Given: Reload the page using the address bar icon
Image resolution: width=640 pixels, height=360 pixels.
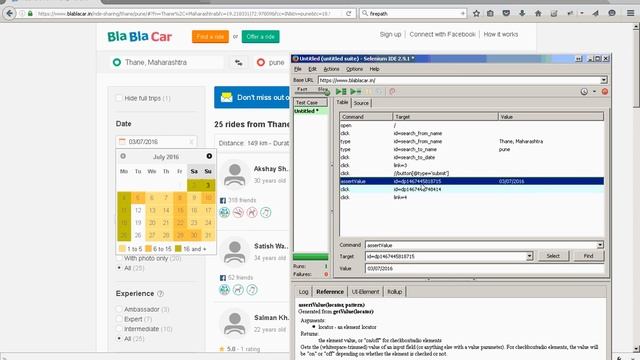Looking at the screenshot, I should (349, 13).
